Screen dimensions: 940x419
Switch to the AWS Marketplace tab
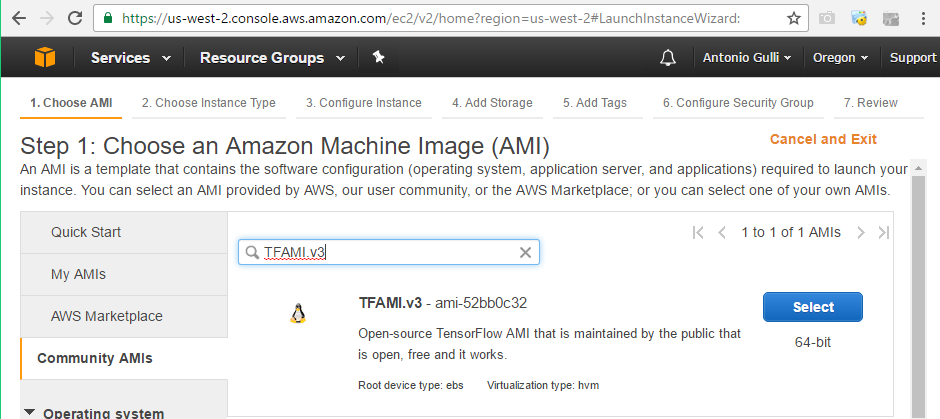[106, 316]
